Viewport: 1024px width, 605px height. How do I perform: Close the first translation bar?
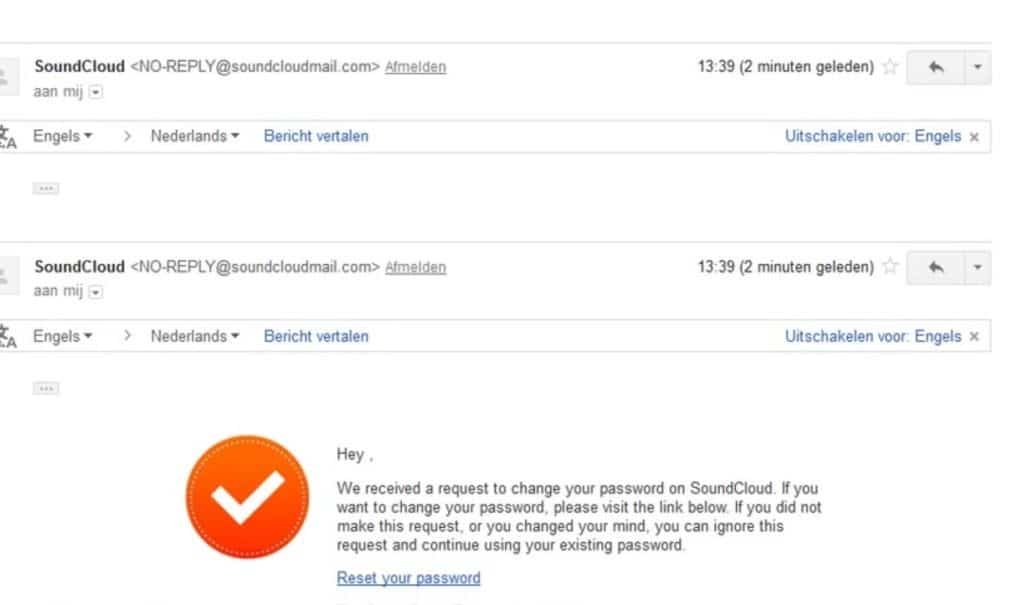(974, 137)
